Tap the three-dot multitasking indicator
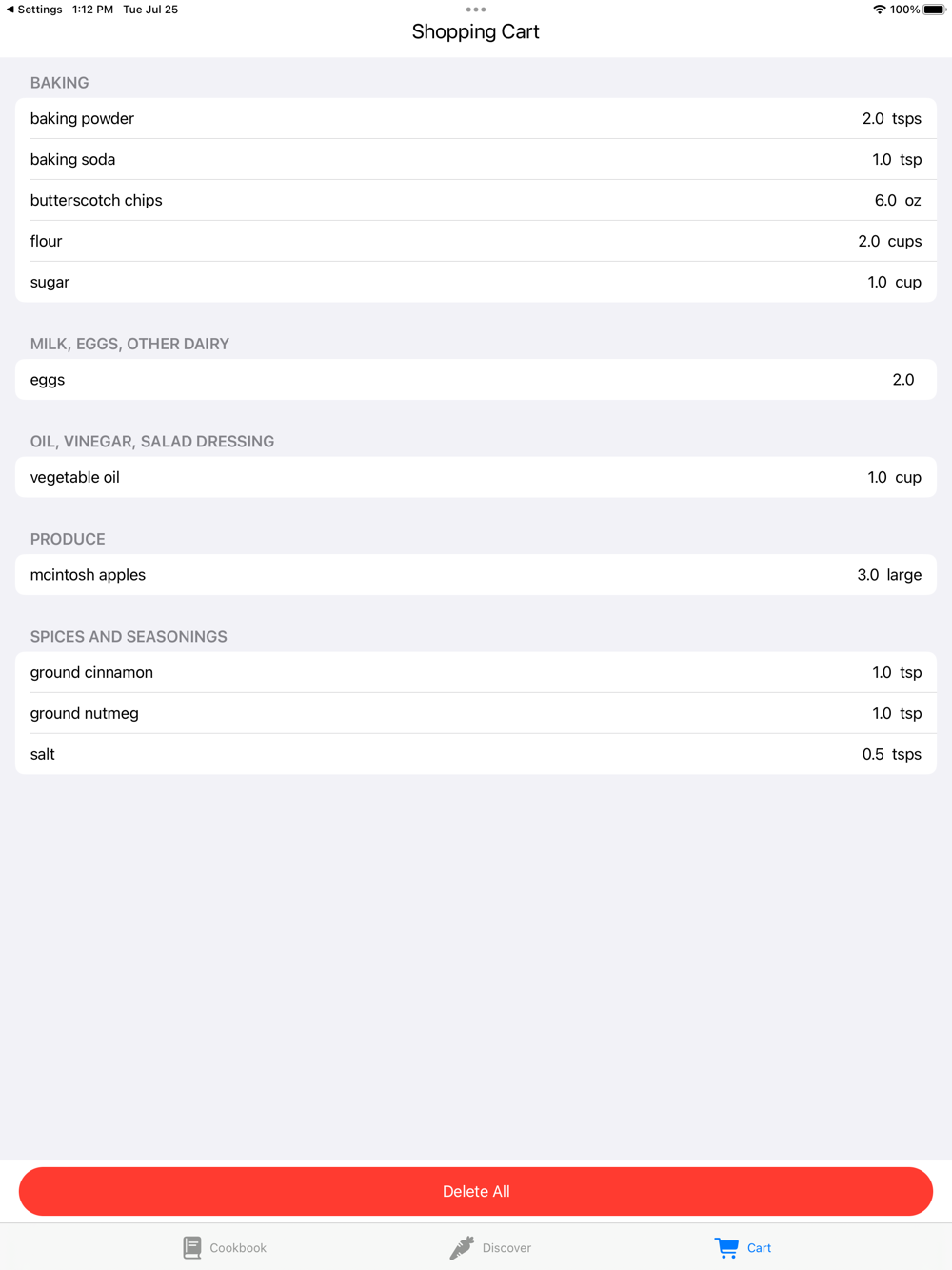 click(x=476, y=10)
